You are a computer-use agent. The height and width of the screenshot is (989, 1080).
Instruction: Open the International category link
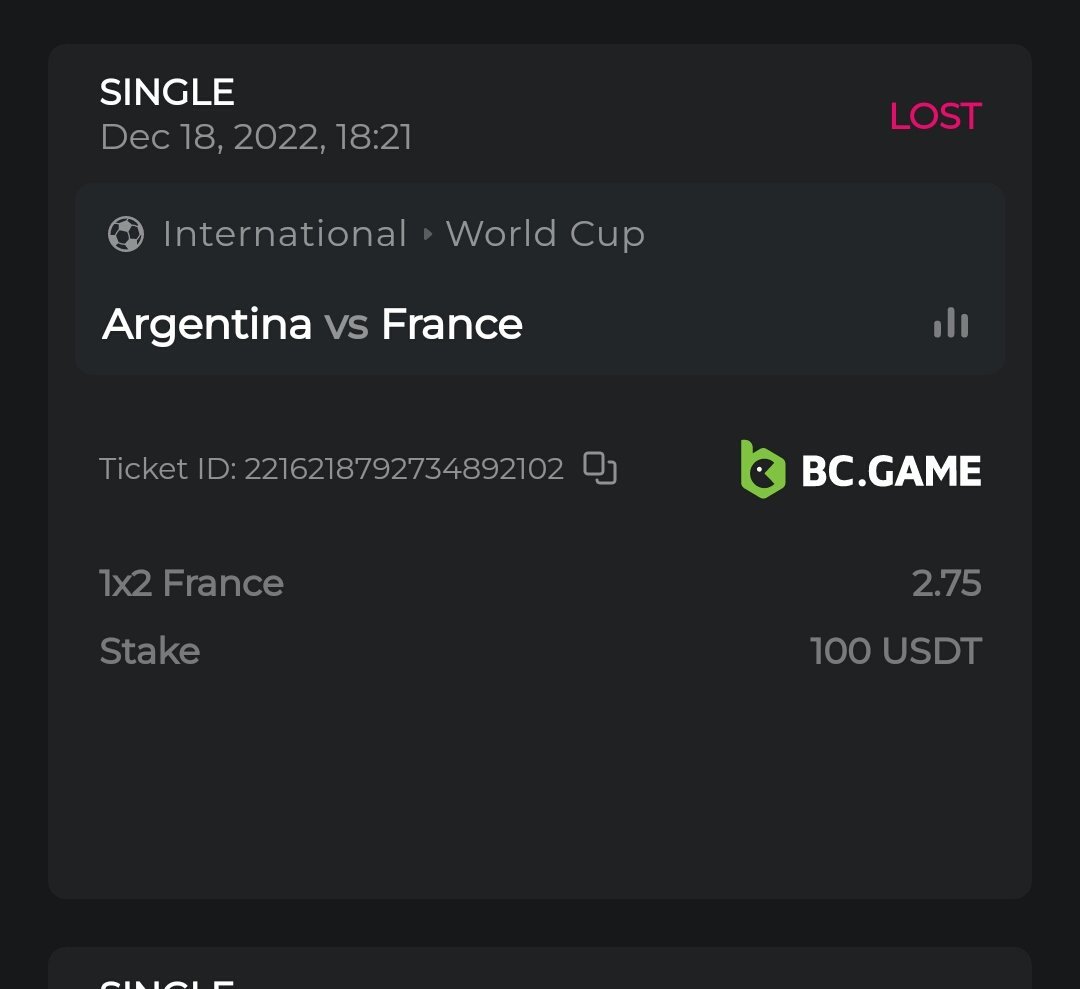point(285,235)
